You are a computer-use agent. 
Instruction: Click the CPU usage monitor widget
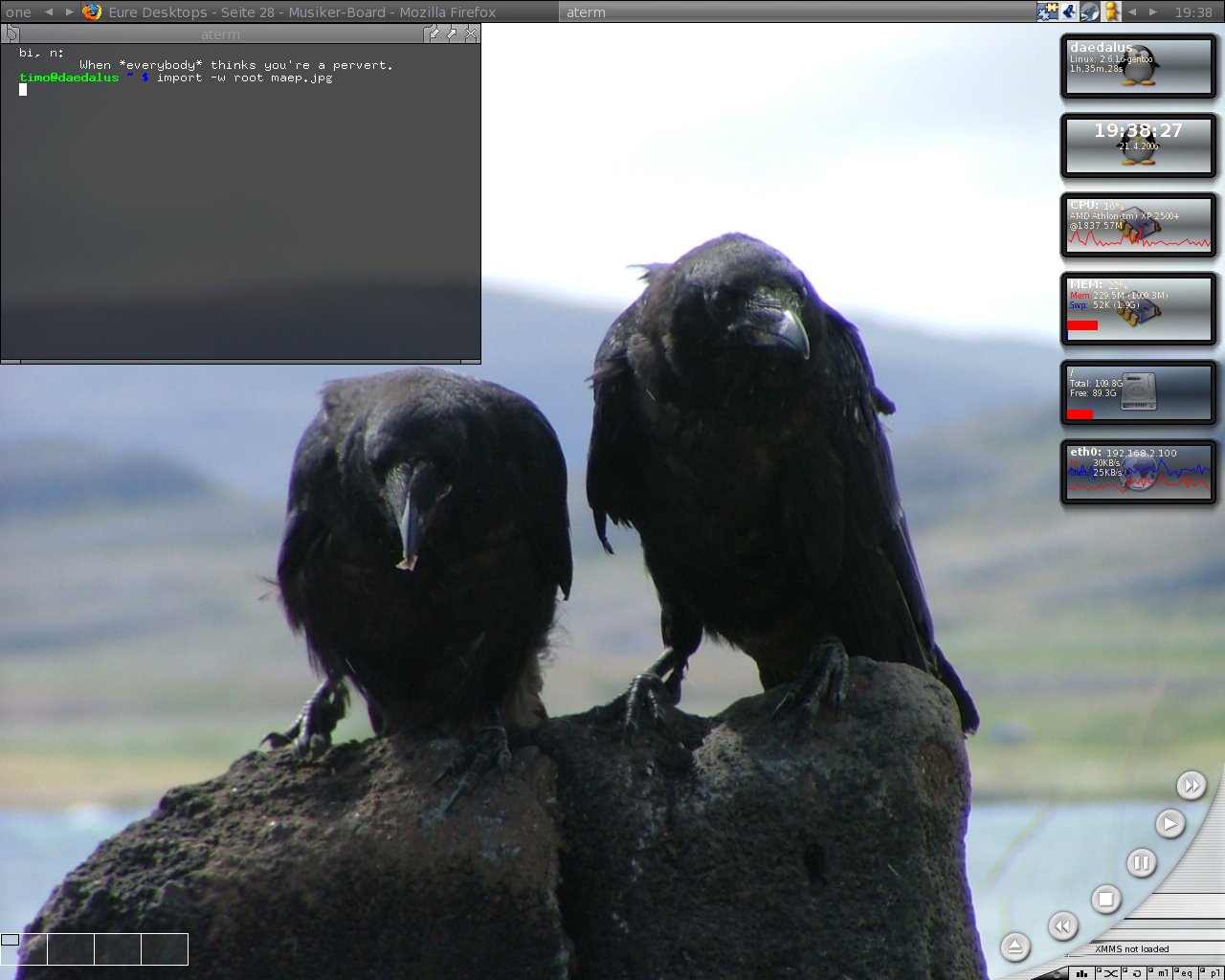coord(1138,226)
